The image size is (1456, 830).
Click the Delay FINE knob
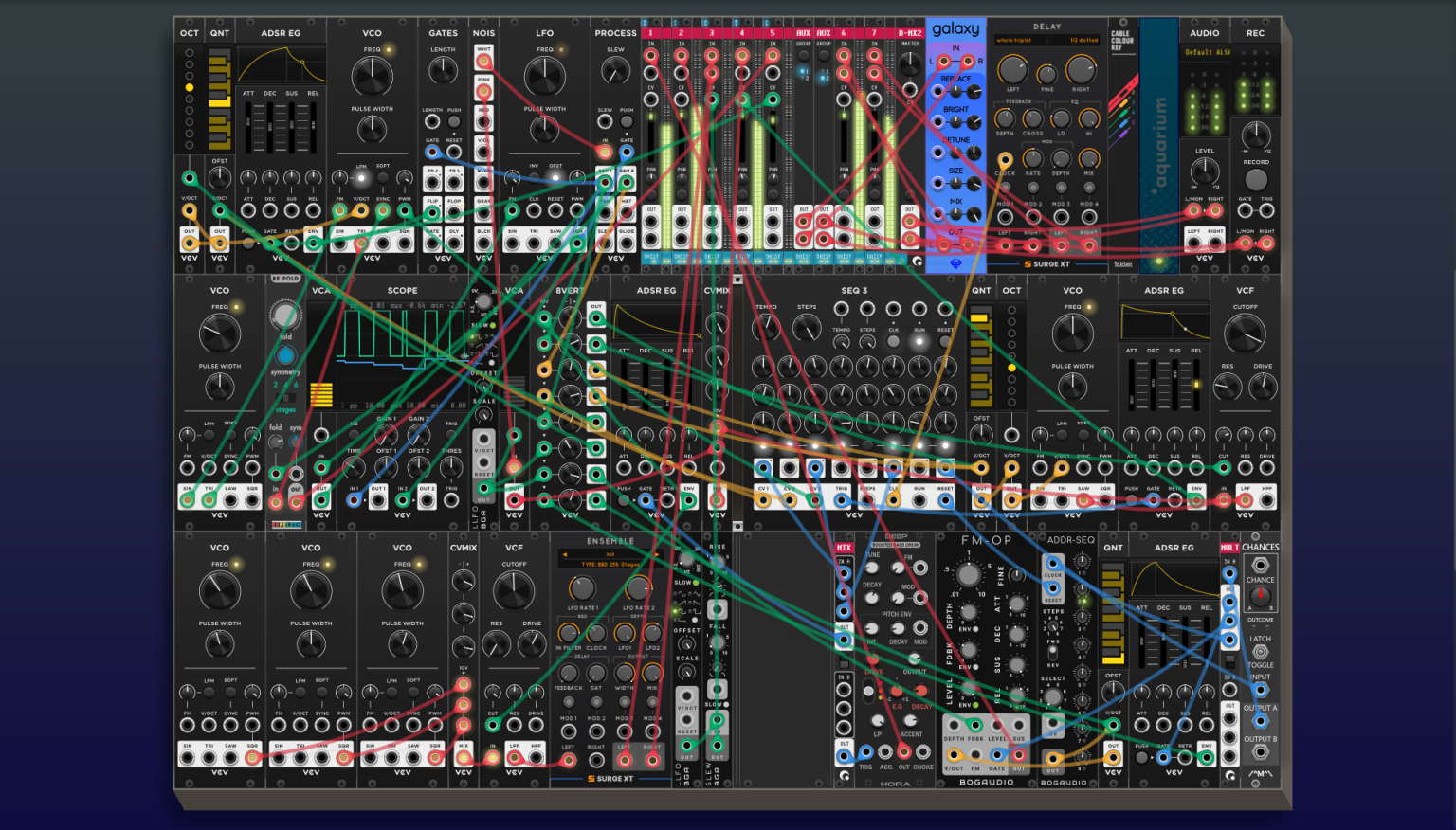coord(1047,74)
